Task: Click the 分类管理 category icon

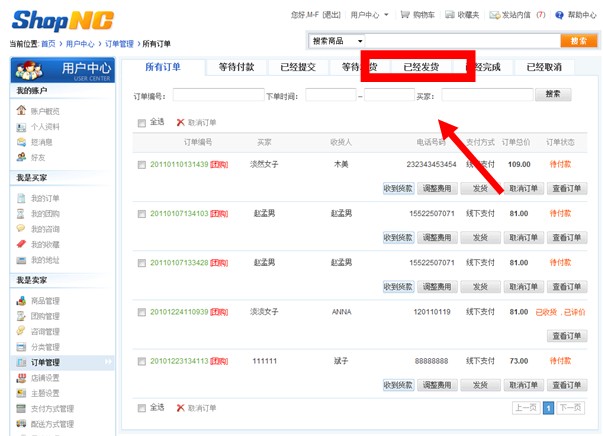Action: pyautogui.click(x=21, y=347)
